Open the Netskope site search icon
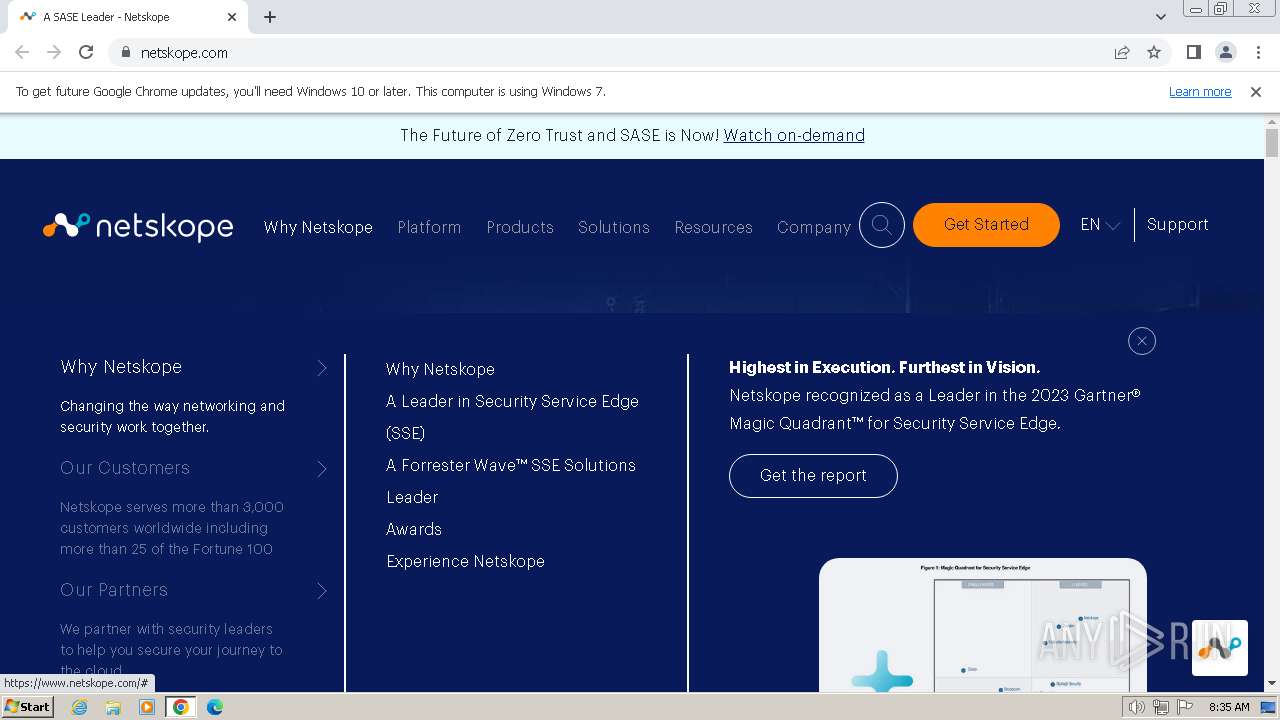Viewport: 1280px width, 720px height. coord(882,225)
